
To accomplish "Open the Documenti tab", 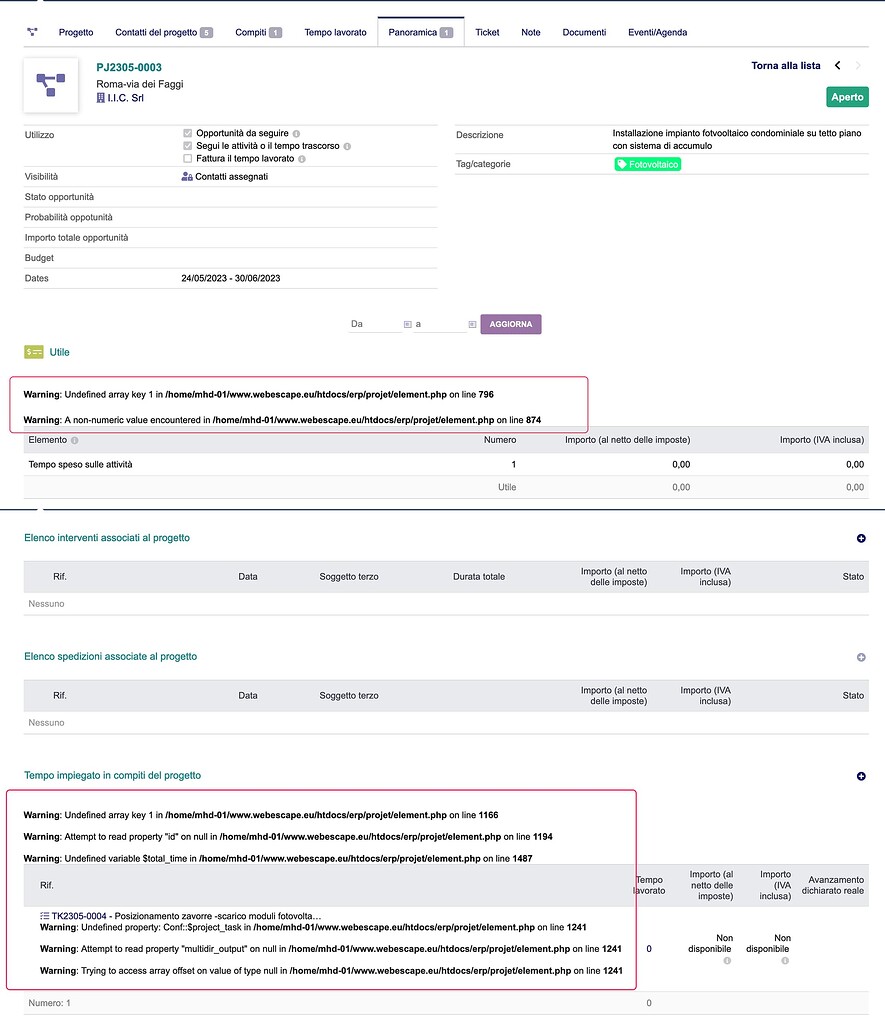I will [584, 32].
